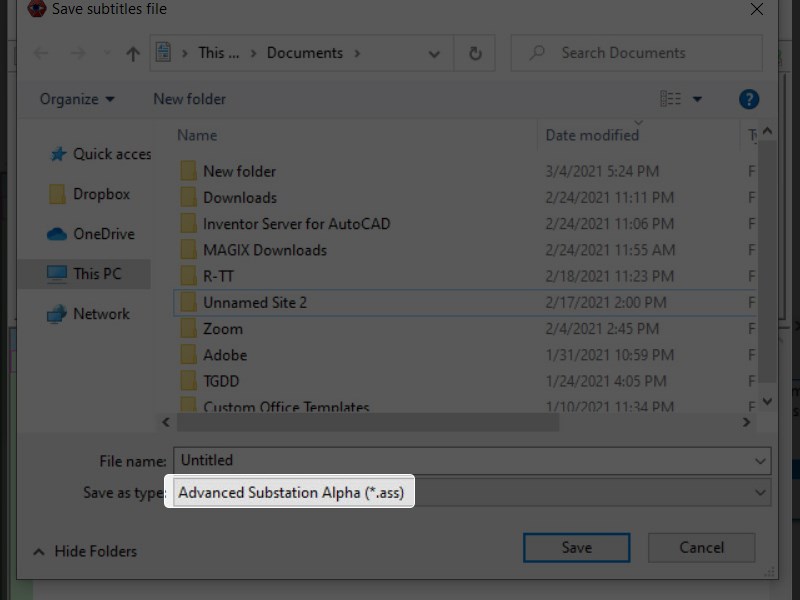The height and width of the screenshot is (600, 800).
Task: Click the New folder toolbar button
Action: (x=189, y=99)
